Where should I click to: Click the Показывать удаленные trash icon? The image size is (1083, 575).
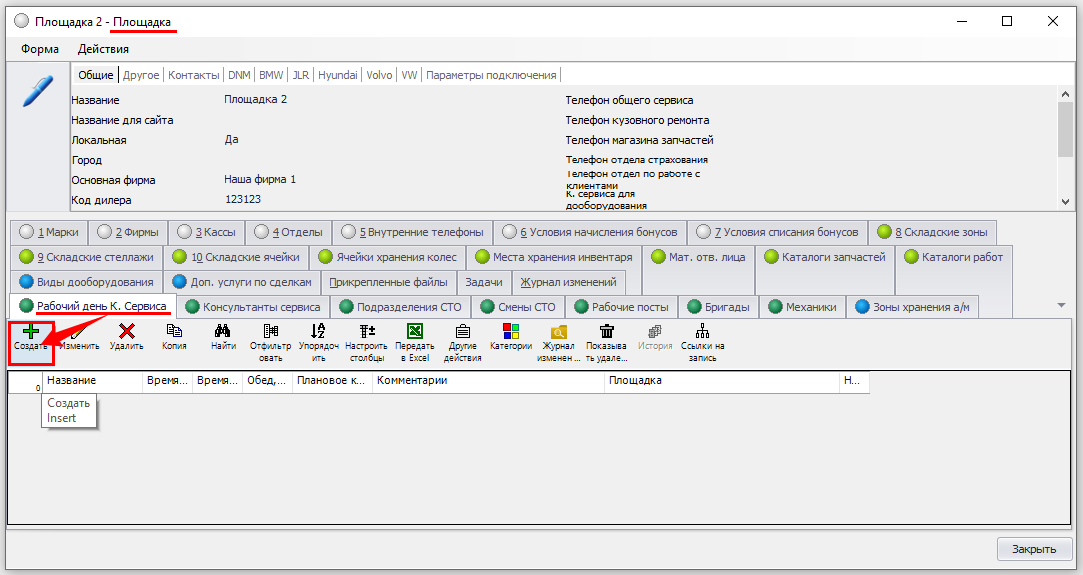pos(606,332)
